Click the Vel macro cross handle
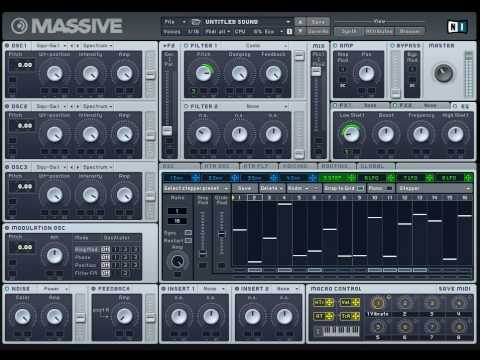This screenshot has width=480, height=360. click(356, 303)
